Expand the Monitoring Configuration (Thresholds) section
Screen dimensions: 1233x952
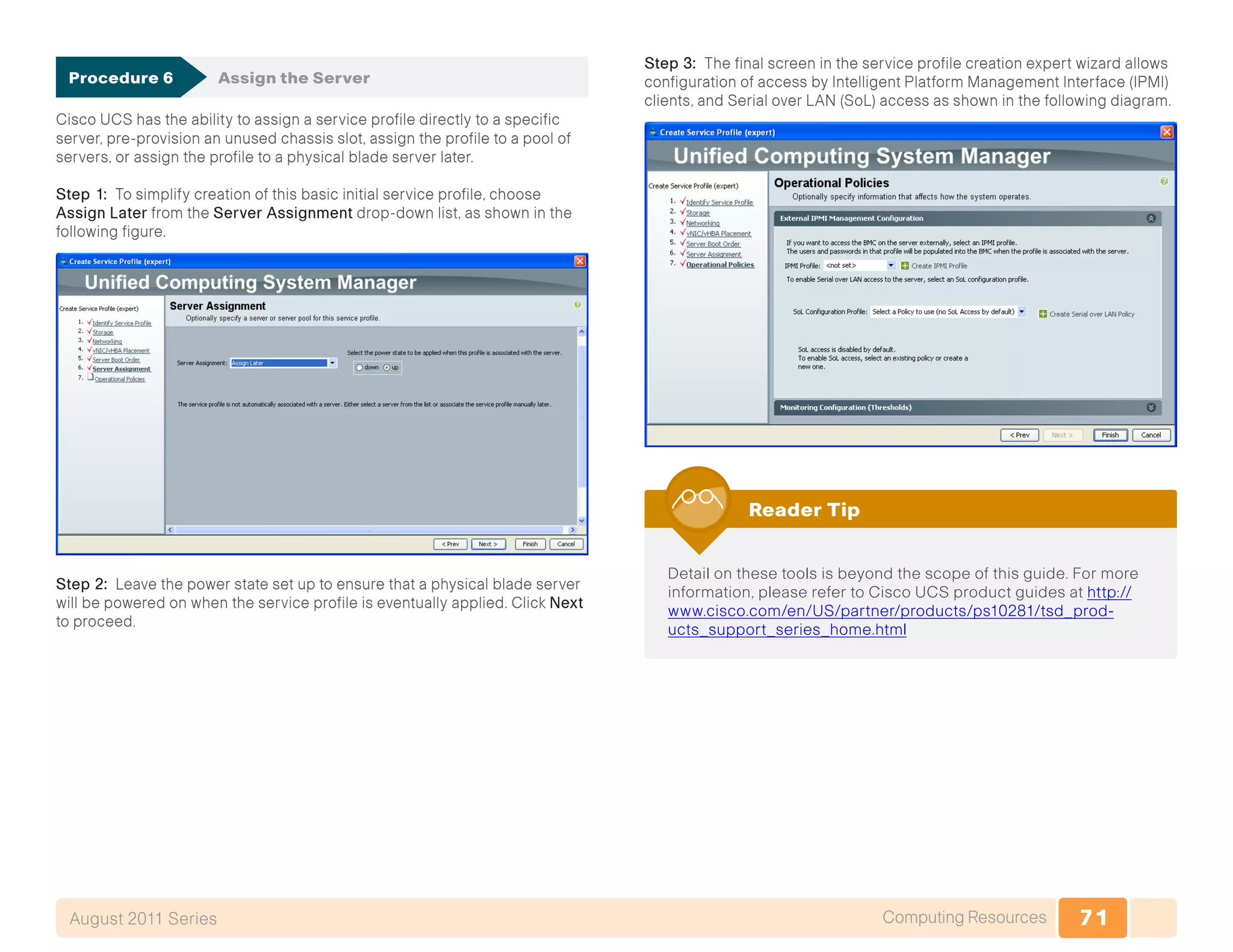pos(1151,407)
